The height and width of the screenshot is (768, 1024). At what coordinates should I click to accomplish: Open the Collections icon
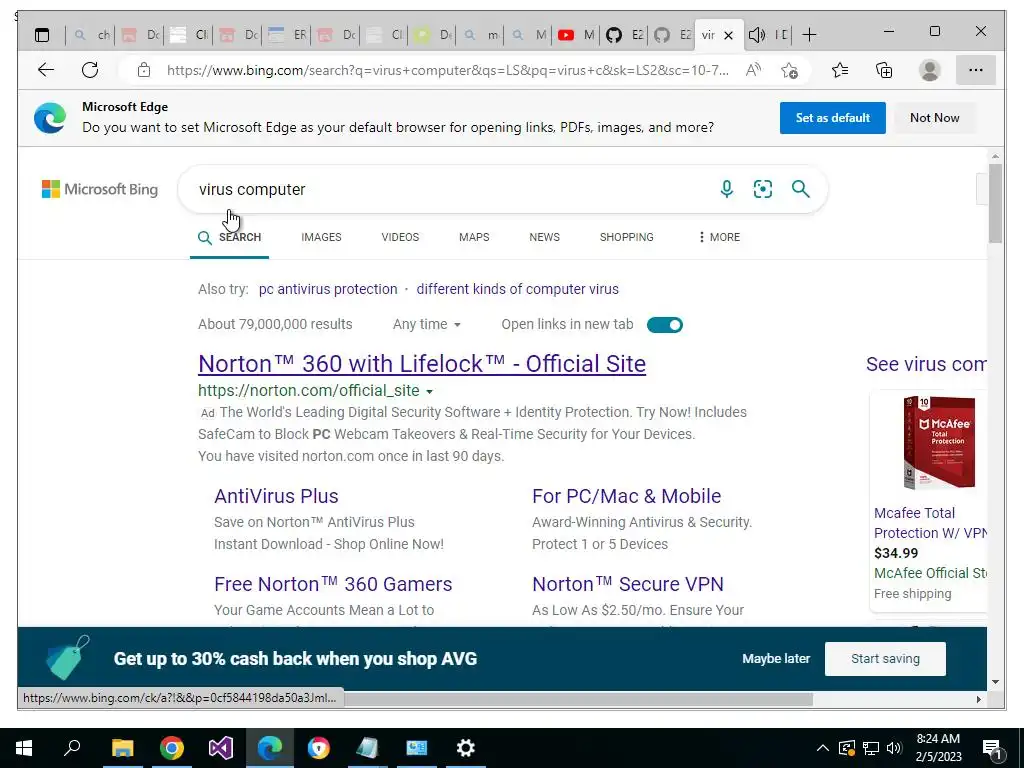884,70
